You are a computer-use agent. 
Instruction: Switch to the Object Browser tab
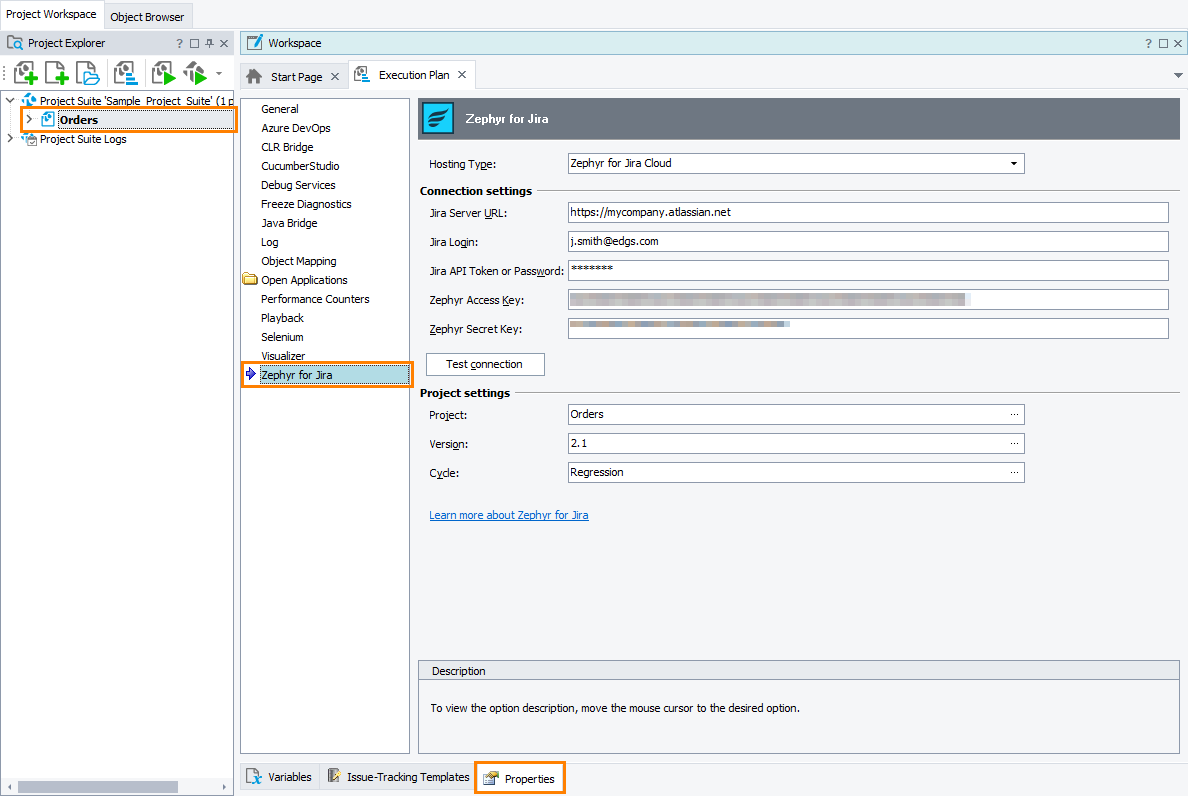click(x=147, y=16)
